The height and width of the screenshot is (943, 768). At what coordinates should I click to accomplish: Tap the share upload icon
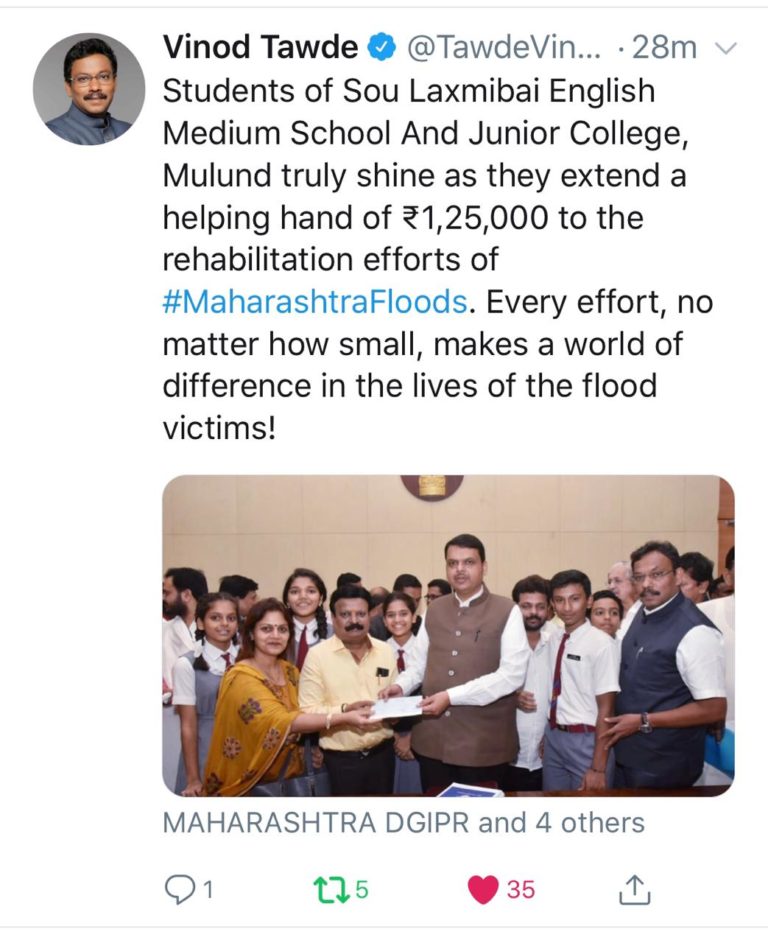(x=635, y=889)
